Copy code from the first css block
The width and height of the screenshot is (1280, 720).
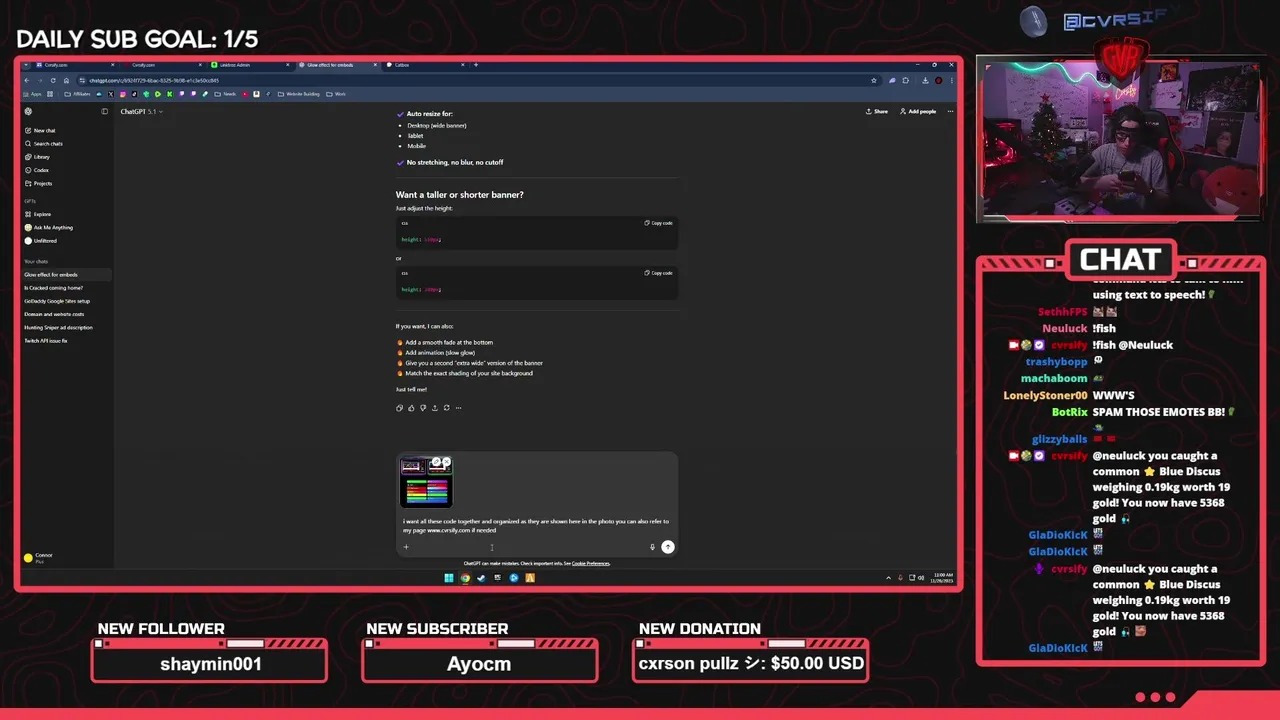(659, 223)
